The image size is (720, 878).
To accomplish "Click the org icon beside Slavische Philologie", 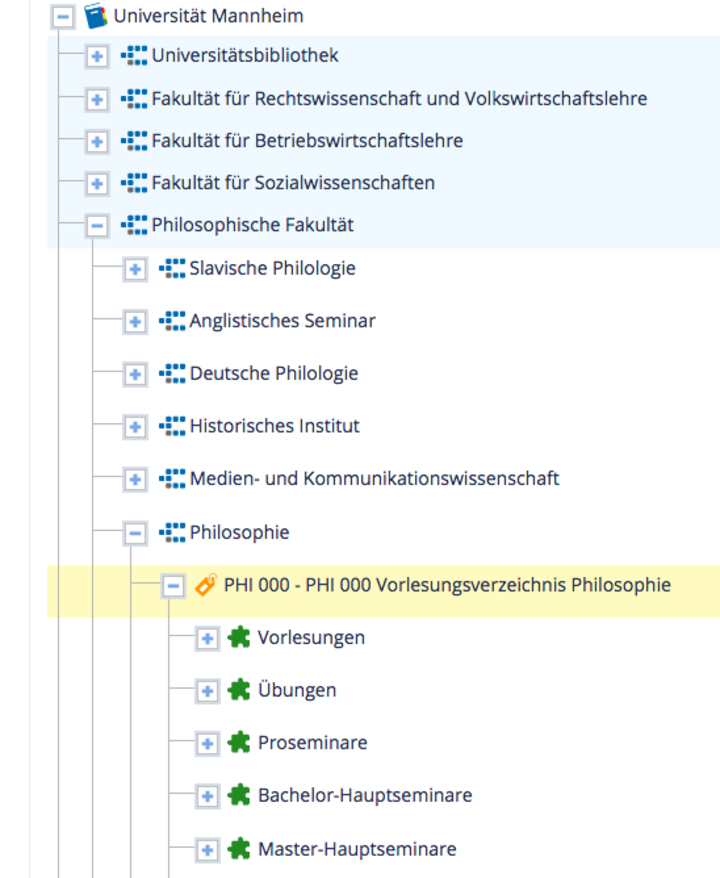I will (x=172, y=268).
